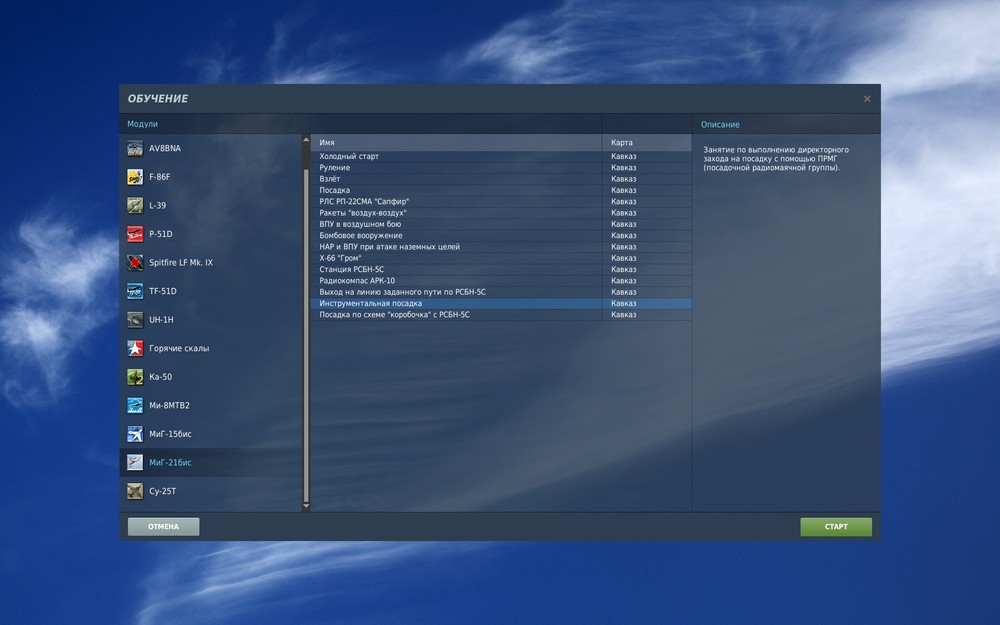The image size is (1000, 625).
Task: Select the Ми-8МТВ2 module icon
Action: 135,406
